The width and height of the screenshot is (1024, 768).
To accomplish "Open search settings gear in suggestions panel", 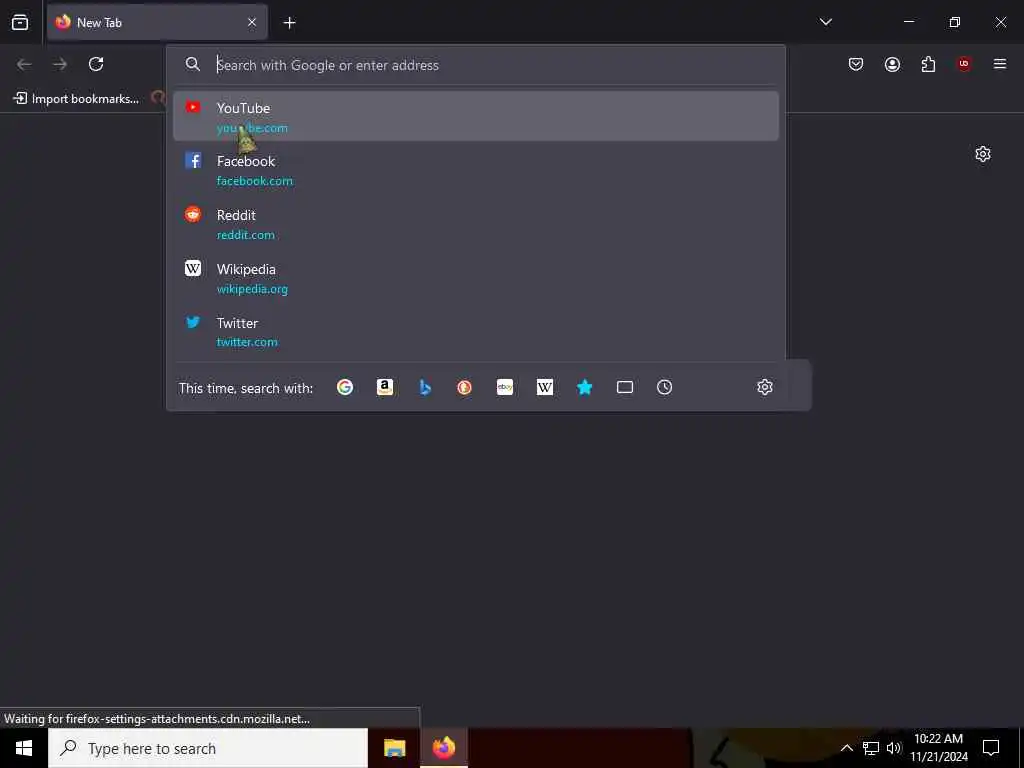I will (765, 387).
